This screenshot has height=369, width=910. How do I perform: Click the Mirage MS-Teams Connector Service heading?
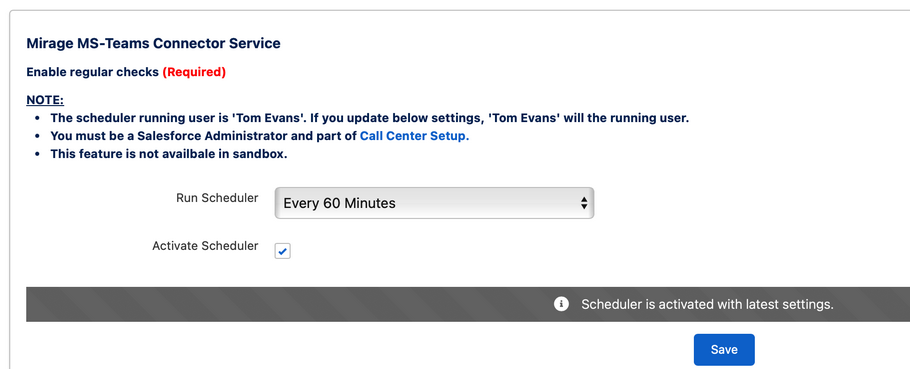[154, 44]
